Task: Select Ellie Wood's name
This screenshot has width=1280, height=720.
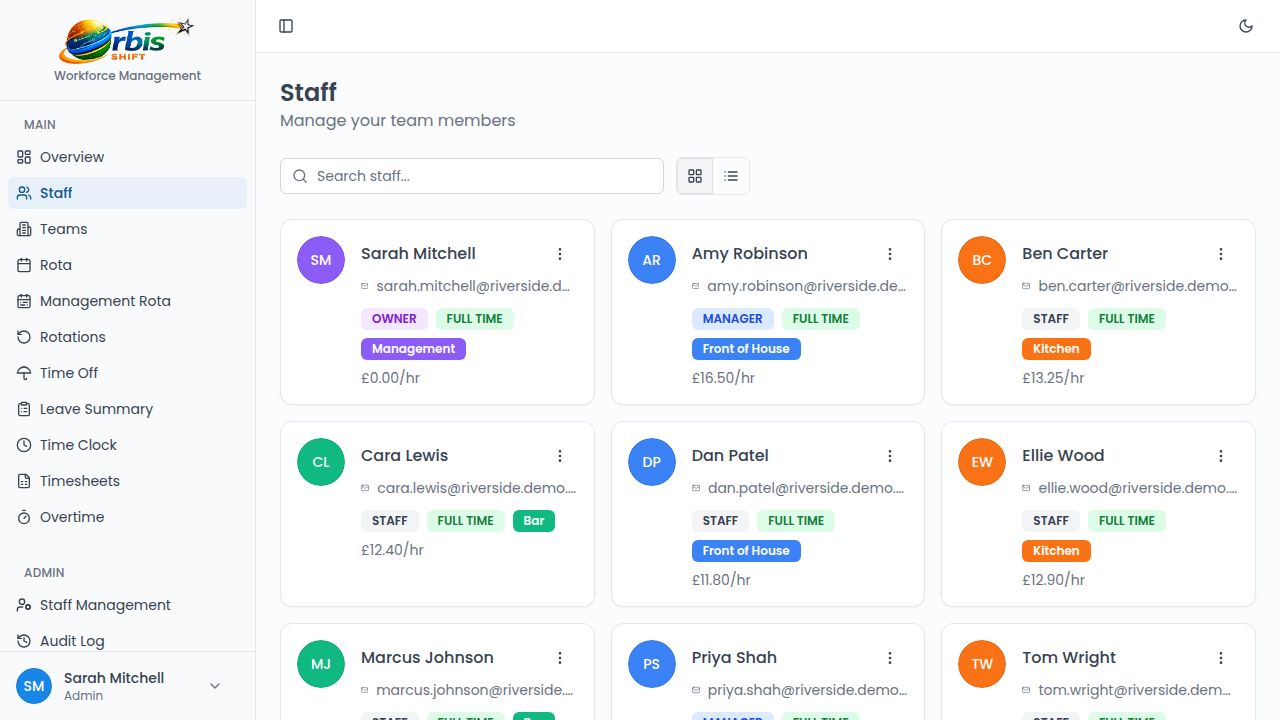Action: 1063,456
